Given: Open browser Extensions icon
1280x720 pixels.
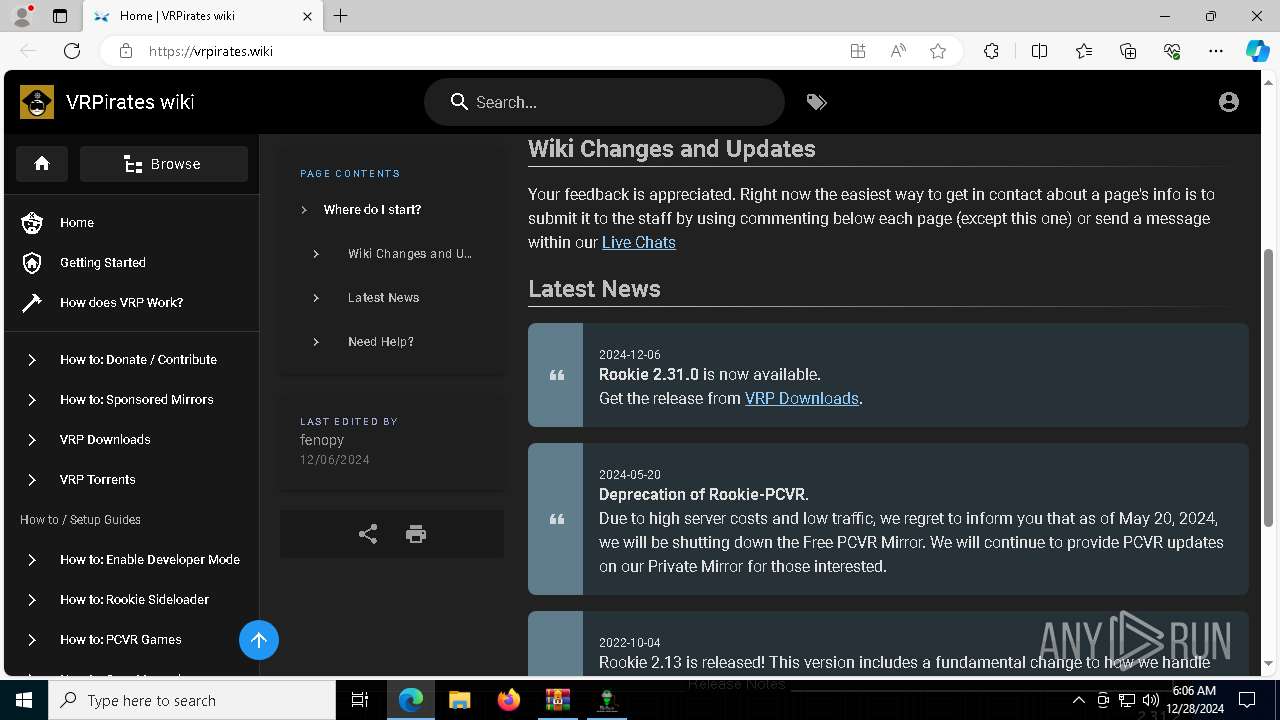Looking at the screenshot, I should point(991,51).
